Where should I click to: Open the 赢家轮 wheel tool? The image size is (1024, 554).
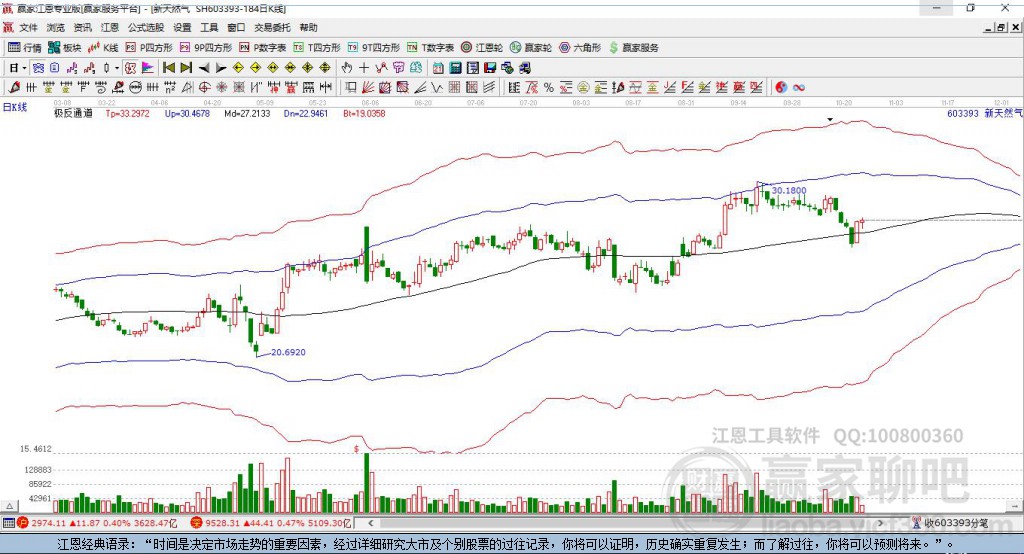[x=531, y=47]
